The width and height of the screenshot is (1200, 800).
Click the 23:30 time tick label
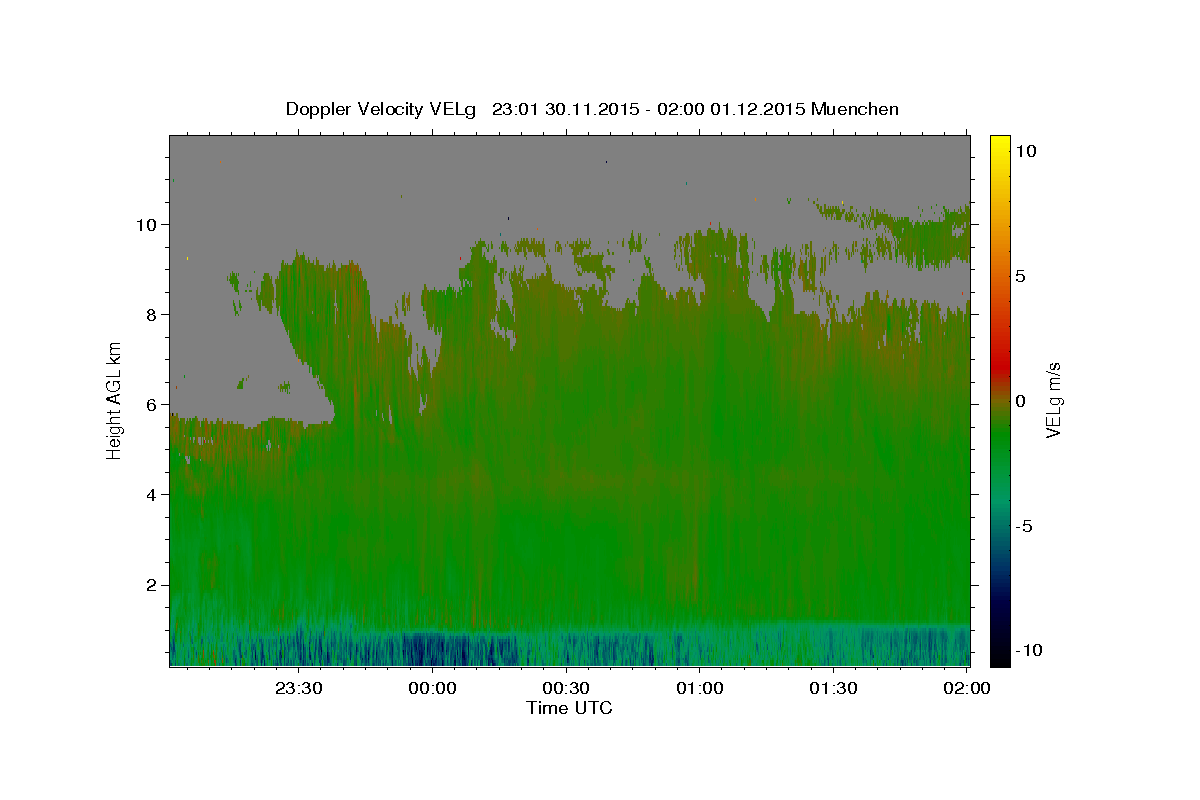(299, 688)
